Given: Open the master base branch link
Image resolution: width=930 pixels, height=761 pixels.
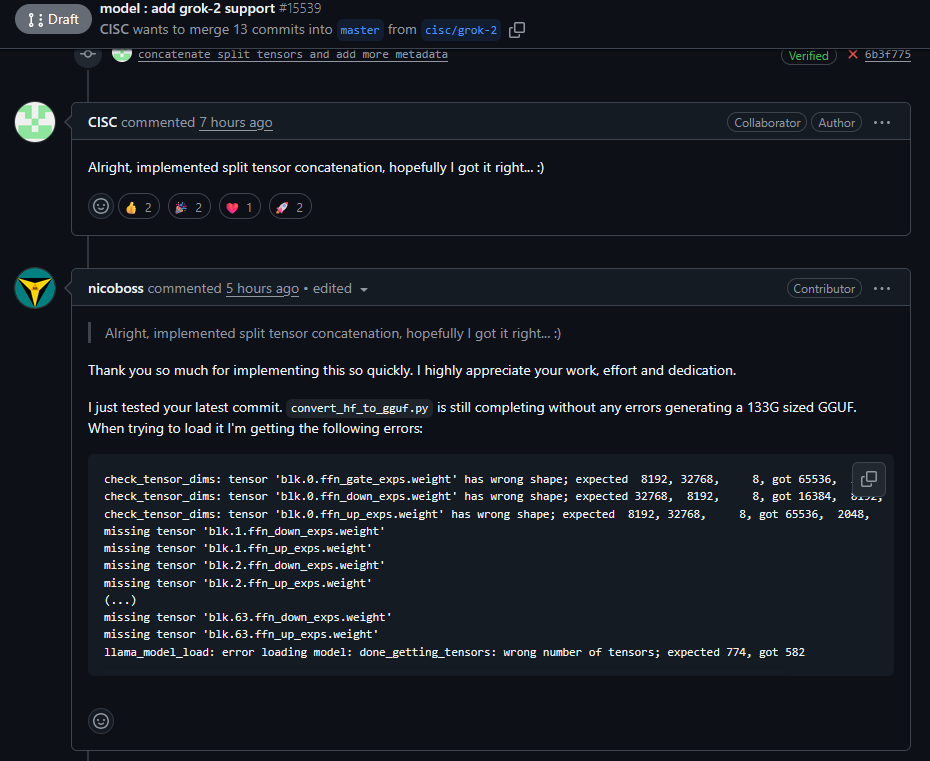Looking at the screenshot, I should click(x=359, y=30).
